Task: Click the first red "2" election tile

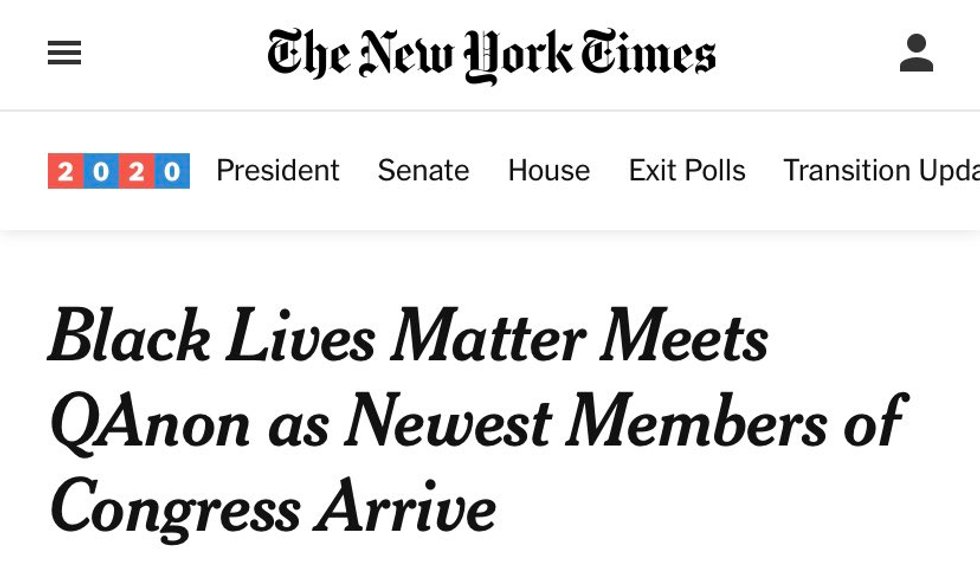Action: [65, 171]
